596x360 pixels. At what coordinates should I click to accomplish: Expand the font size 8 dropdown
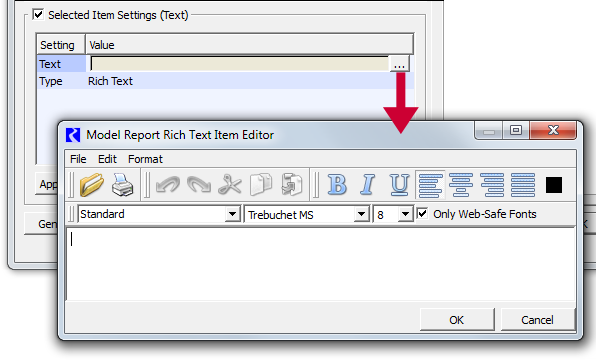(x=405, y=214)
